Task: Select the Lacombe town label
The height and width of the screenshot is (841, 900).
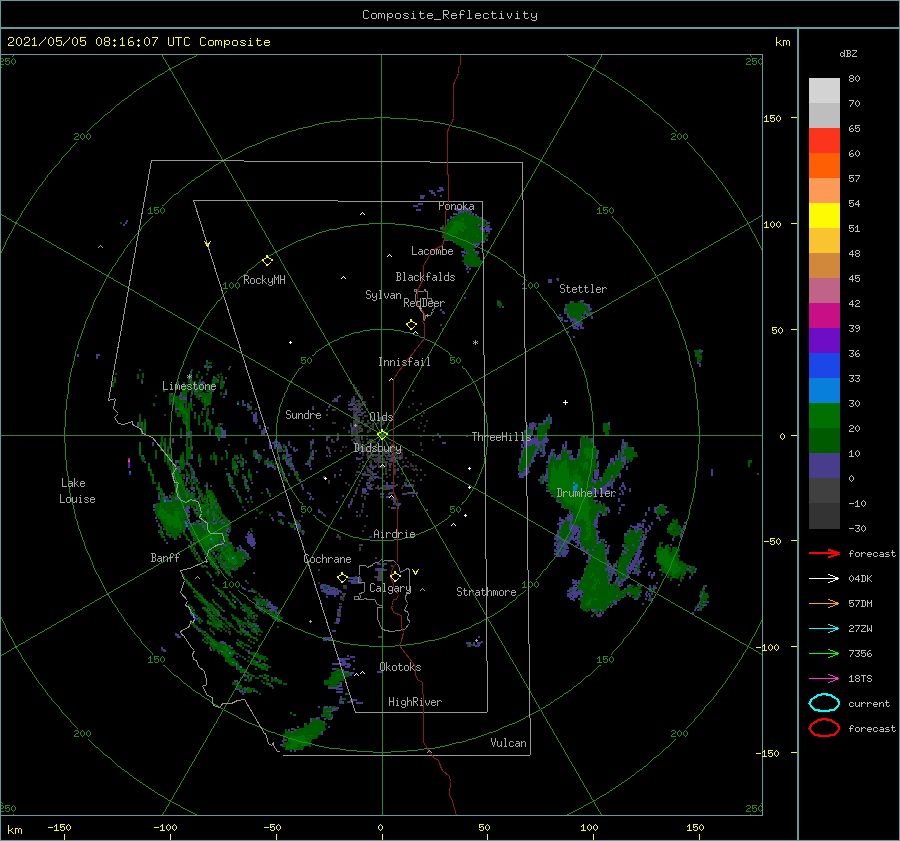Action: point(432,251)
